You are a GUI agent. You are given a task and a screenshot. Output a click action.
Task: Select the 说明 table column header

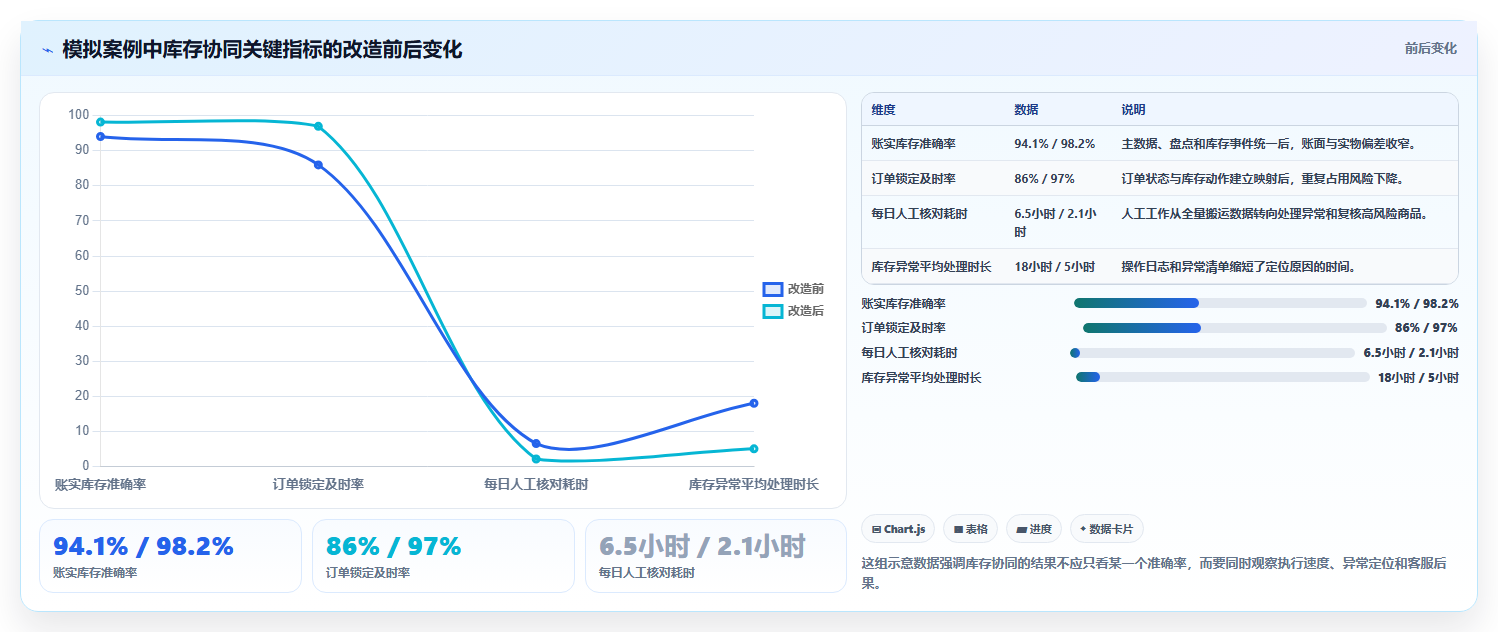coord(1133,110)
